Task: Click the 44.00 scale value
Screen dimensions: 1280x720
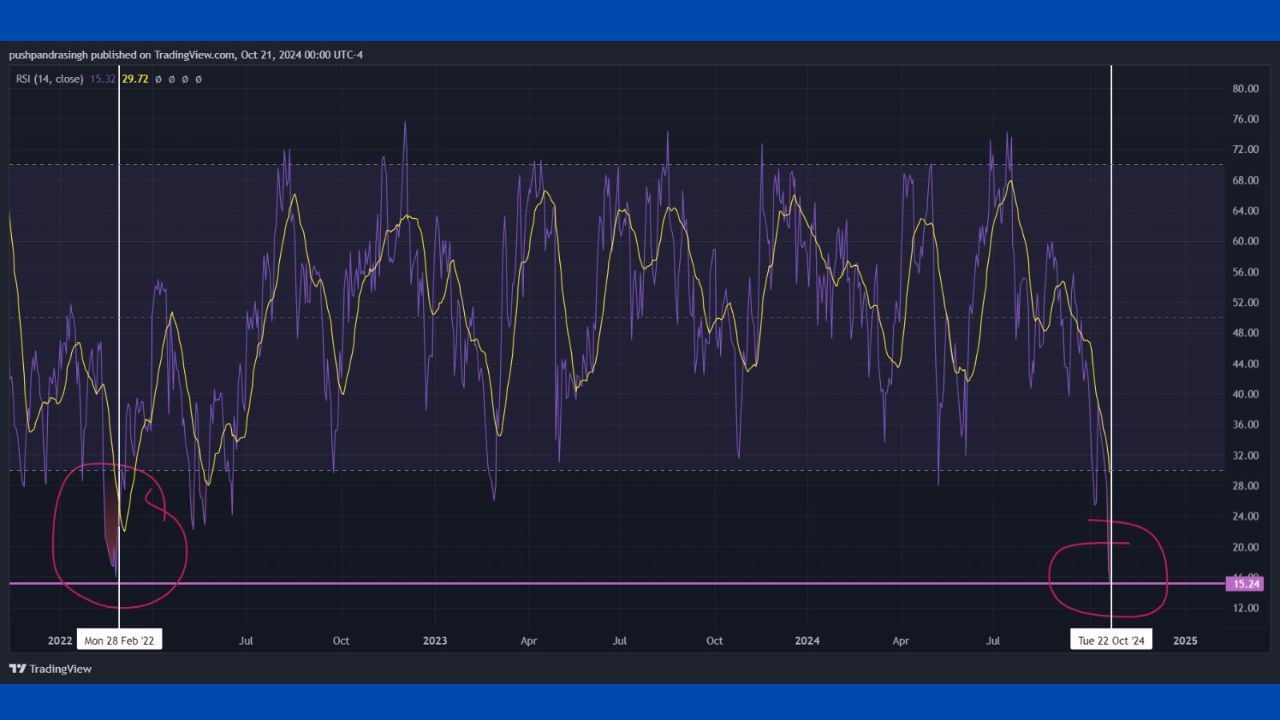Action: pos(1245,364)
